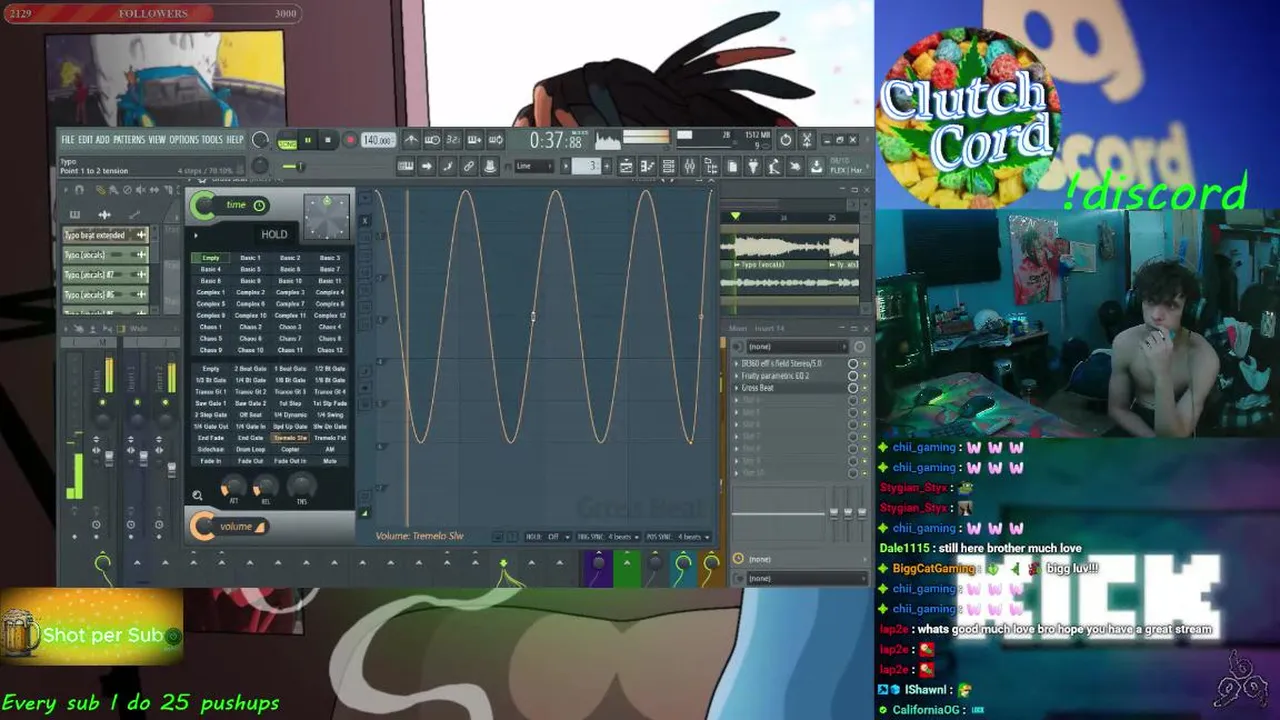The image size is (1280, 720).
Task: Click the Insert 1 volume fader
Action: pos(143,458)
